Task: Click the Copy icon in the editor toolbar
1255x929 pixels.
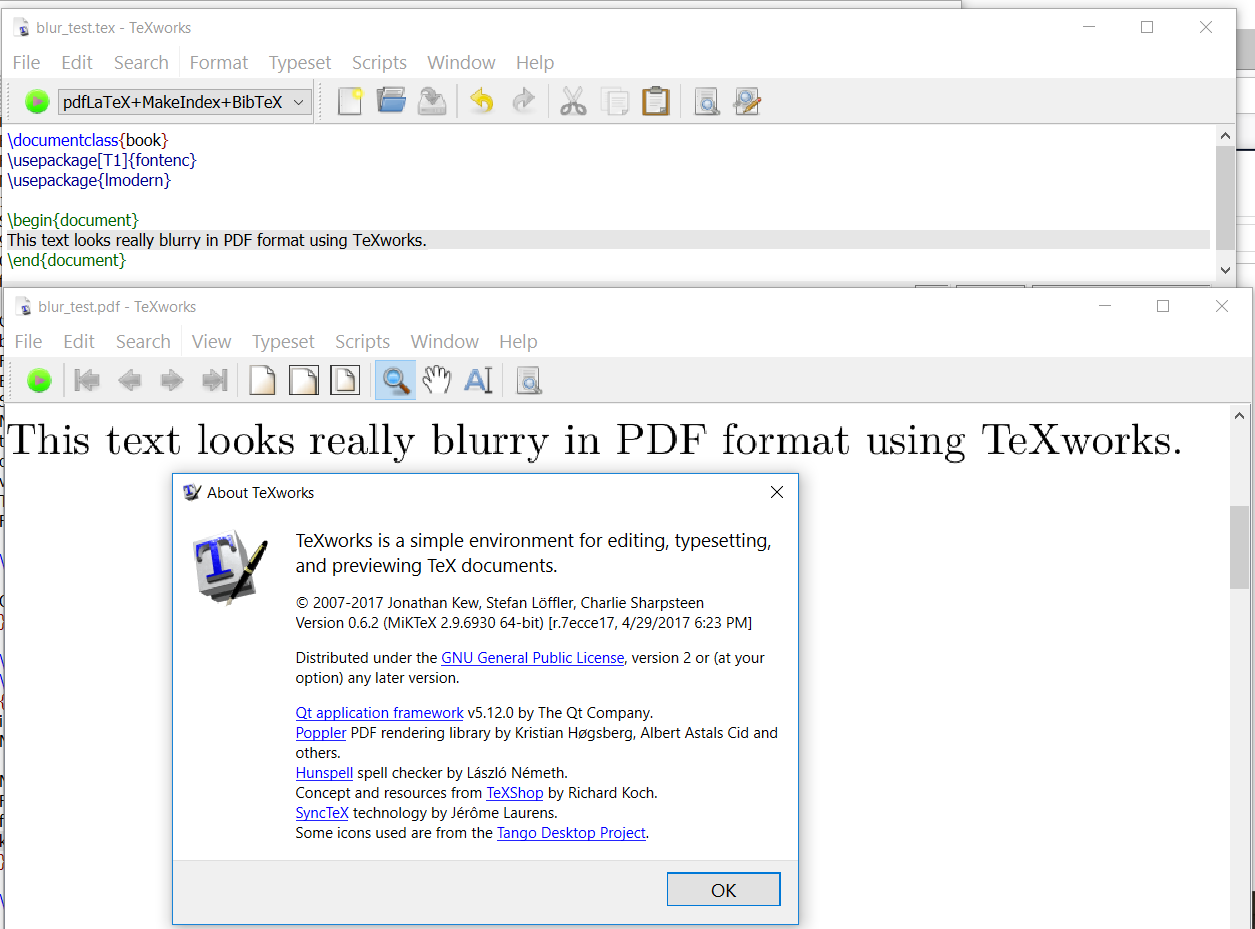Action: click(x=614, y=101)
